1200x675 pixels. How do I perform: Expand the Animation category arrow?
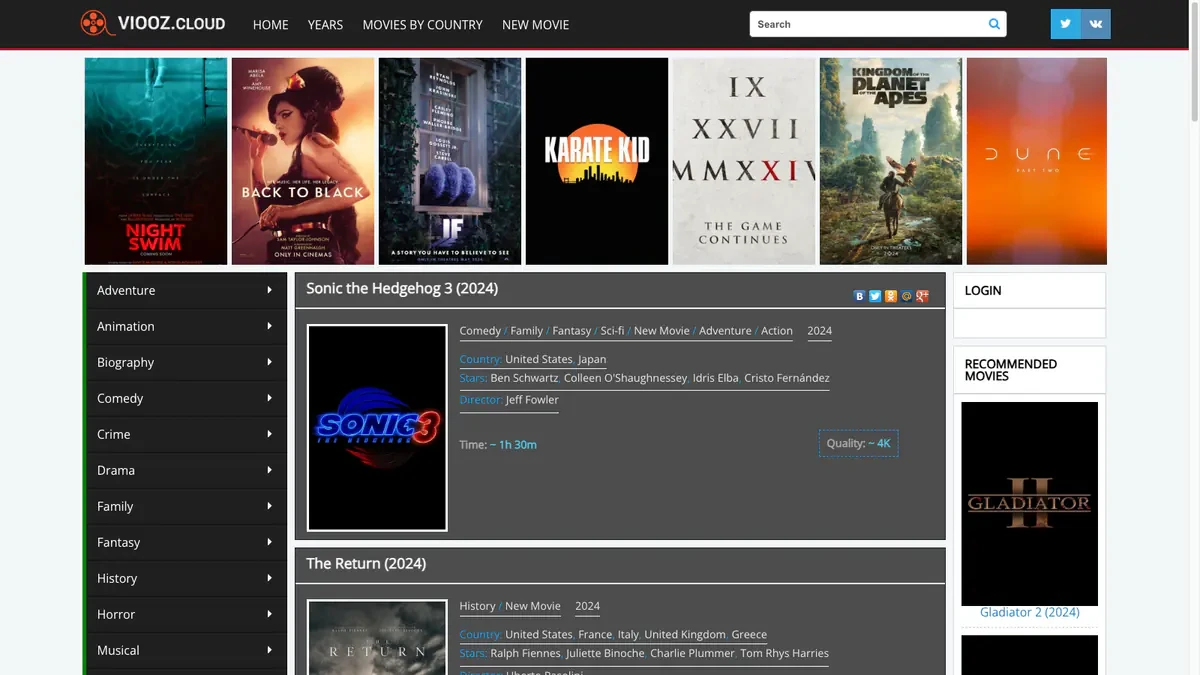pyautogui.click(x=270, y=326)
